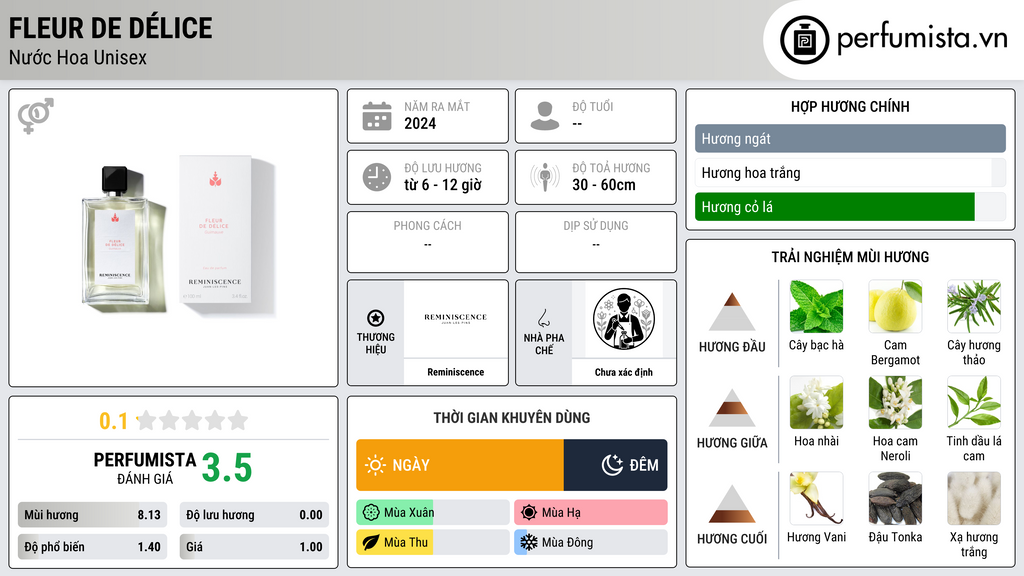Viewport: 1024px width, 576px height.
Task: Click the Thời gian khuyên dùng heading
Action: click(512, 417)
